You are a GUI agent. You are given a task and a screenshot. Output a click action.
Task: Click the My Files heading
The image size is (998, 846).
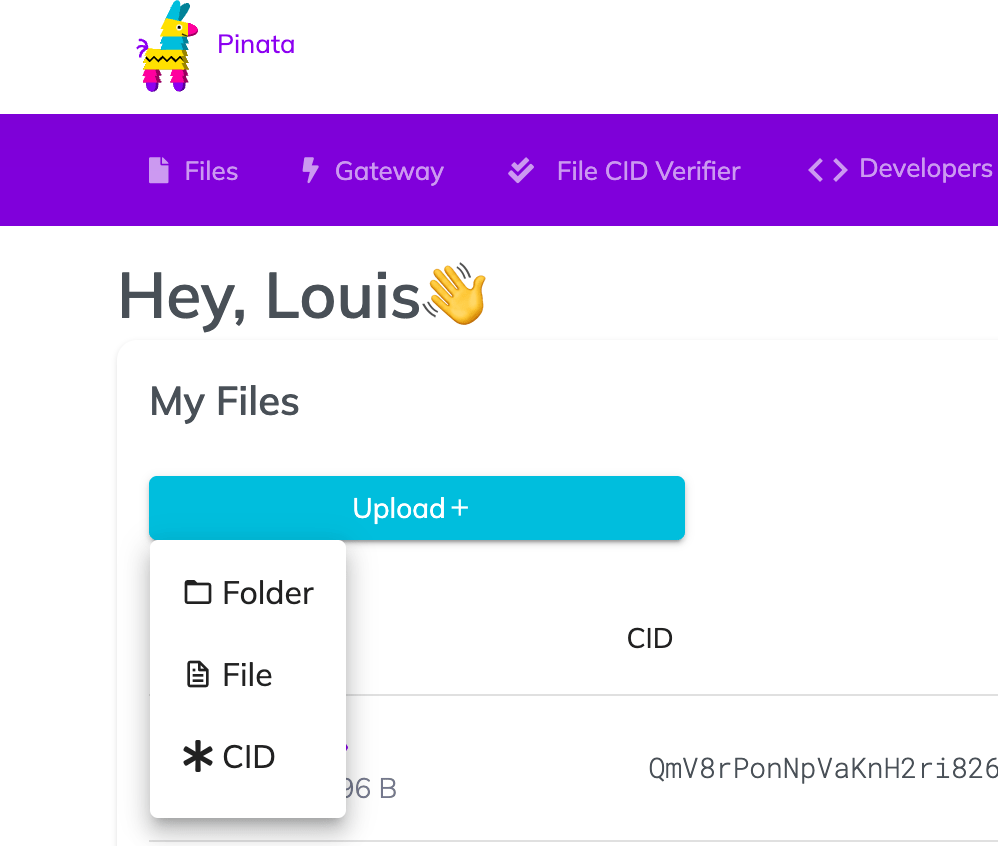pyautogui.click(x=225, y=402)
